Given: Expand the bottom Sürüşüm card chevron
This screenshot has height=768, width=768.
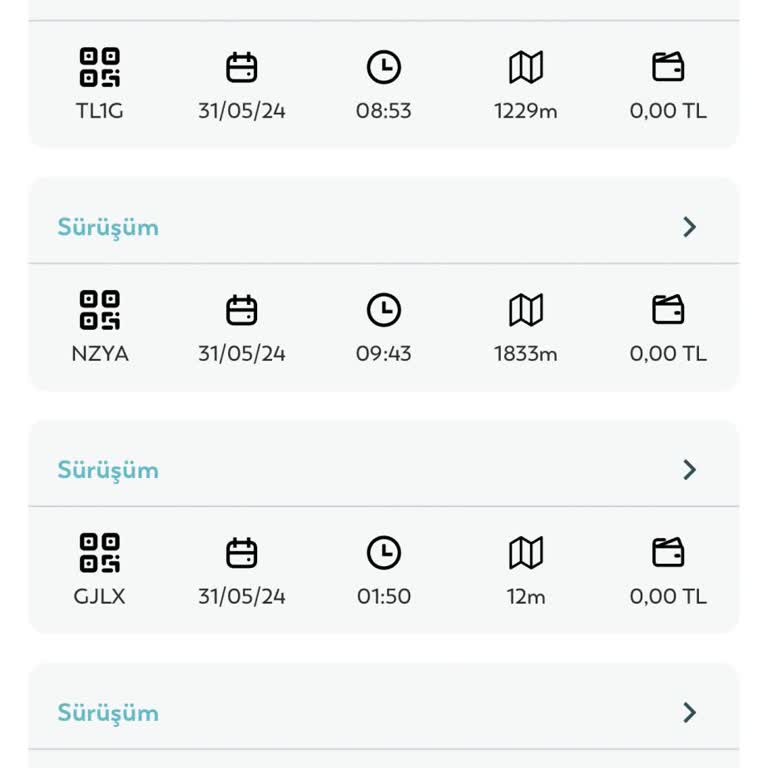Looking at the screenshot, I should point(689,712).
